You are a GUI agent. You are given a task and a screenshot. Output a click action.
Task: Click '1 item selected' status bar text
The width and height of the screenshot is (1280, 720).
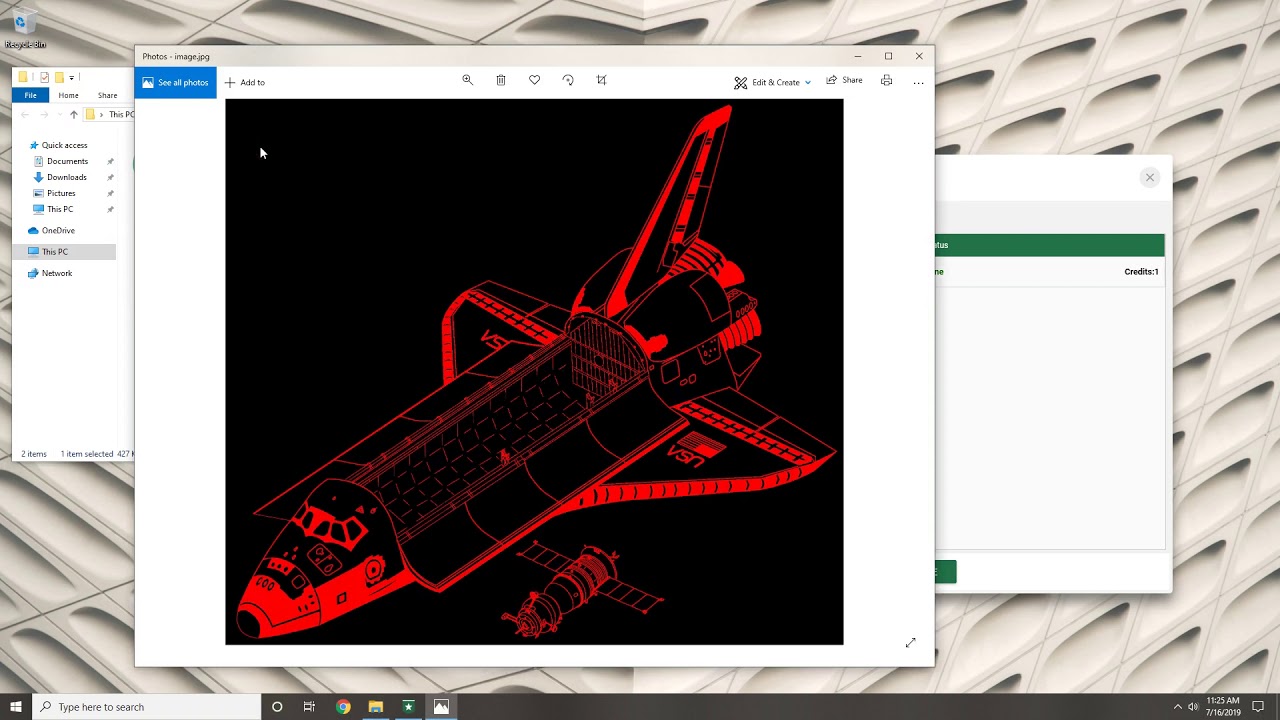87,454
